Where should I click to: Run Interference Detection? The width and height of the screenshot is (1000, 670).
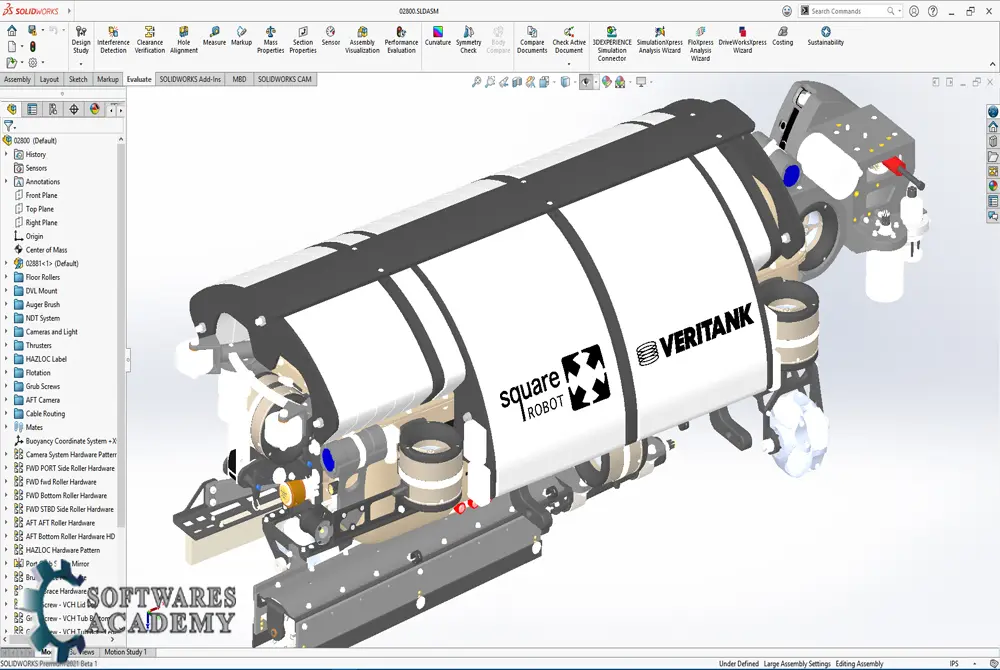(113, 40)
